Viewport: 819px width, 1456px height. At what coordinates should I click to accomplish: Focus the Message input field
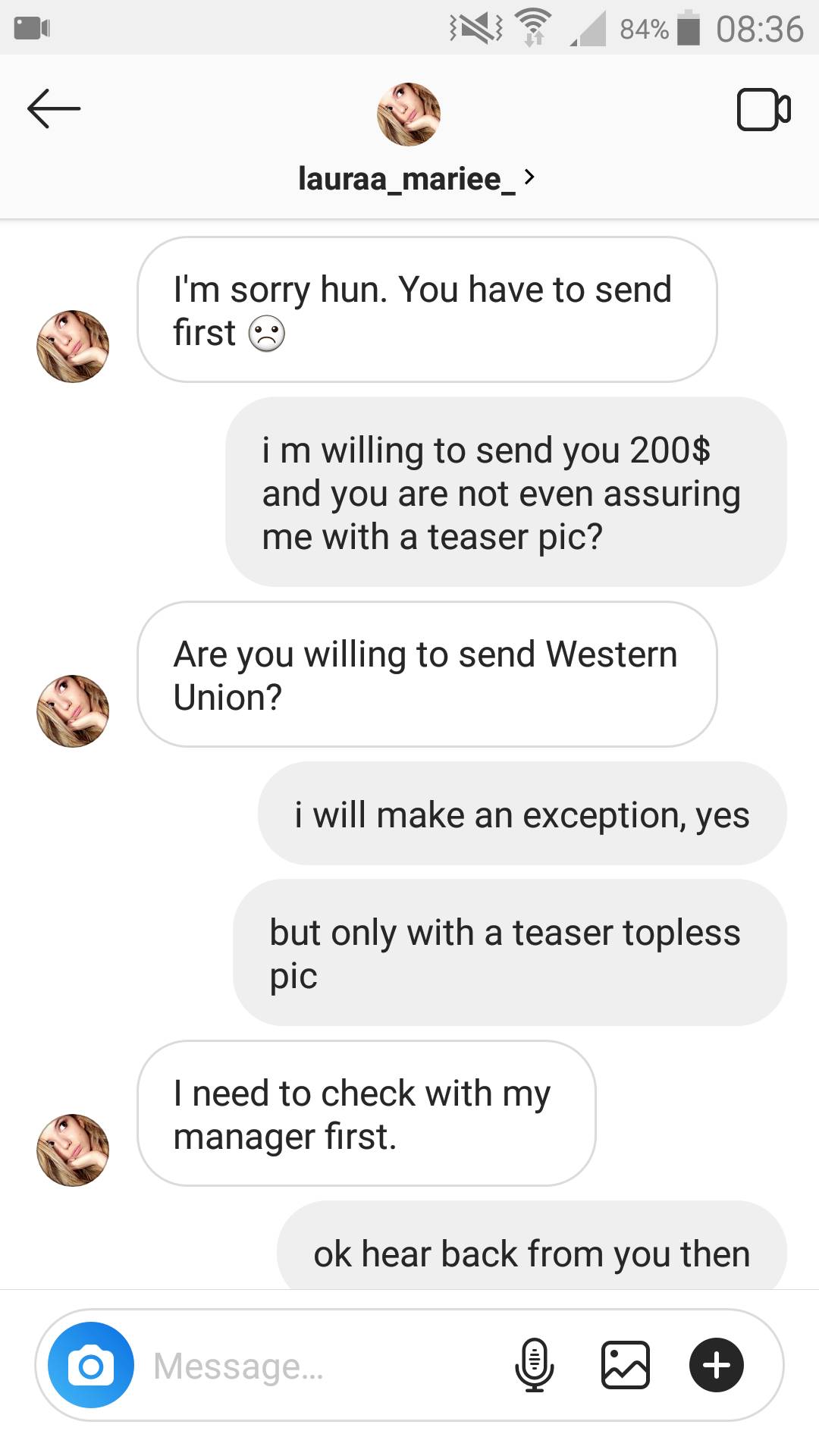coord(318,1366)
